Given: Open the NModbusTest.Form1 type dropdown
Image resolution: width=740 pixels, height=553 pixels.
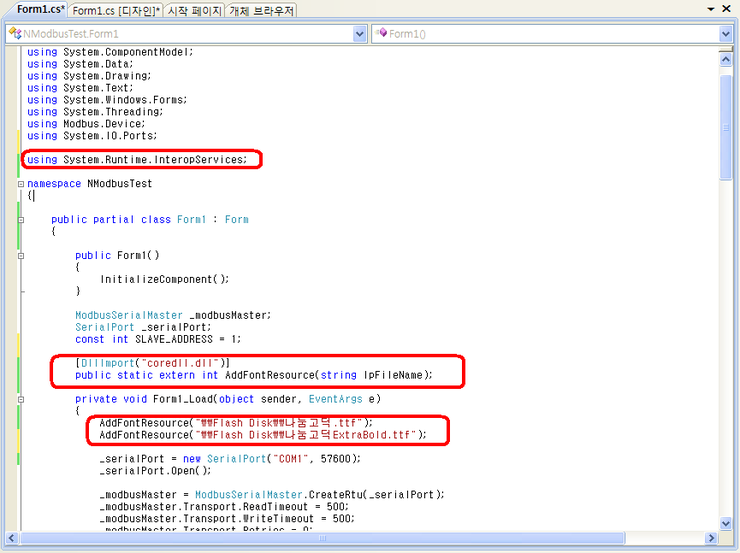Looking at the screenshot, I should 360,34.
